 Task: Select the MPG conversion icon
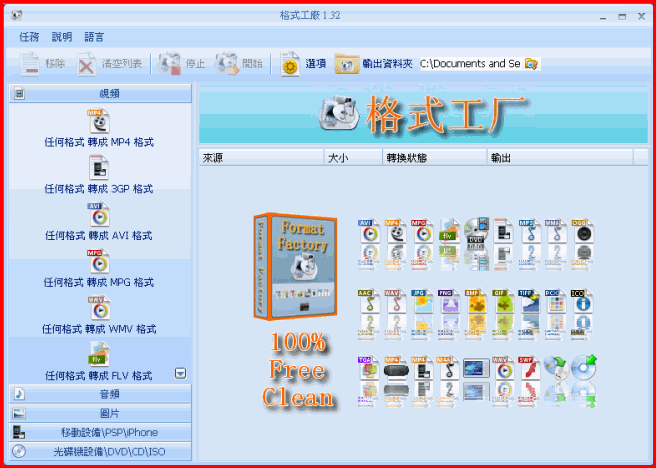(x=99, y=261)
